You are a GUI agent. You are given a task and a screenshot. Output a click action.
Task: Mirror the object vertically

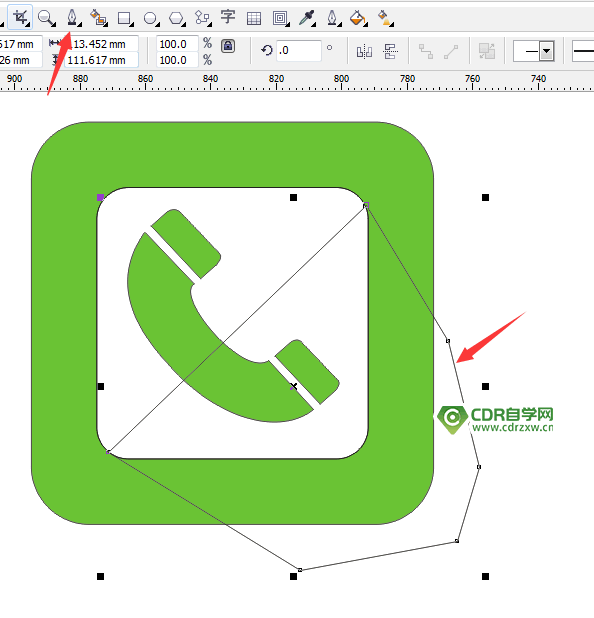point(390,51)
